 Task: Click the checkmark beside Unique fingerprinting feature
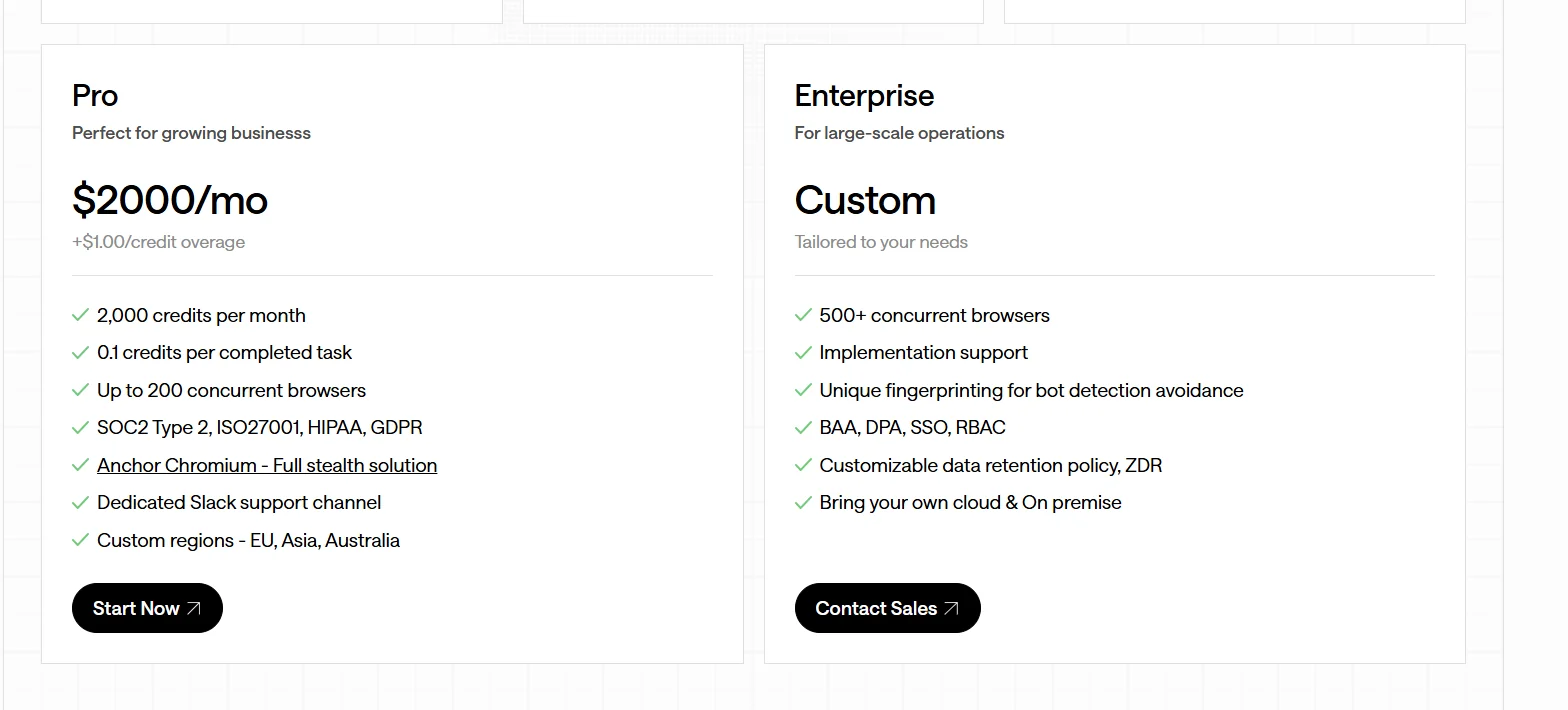click(x=803, y=390)
